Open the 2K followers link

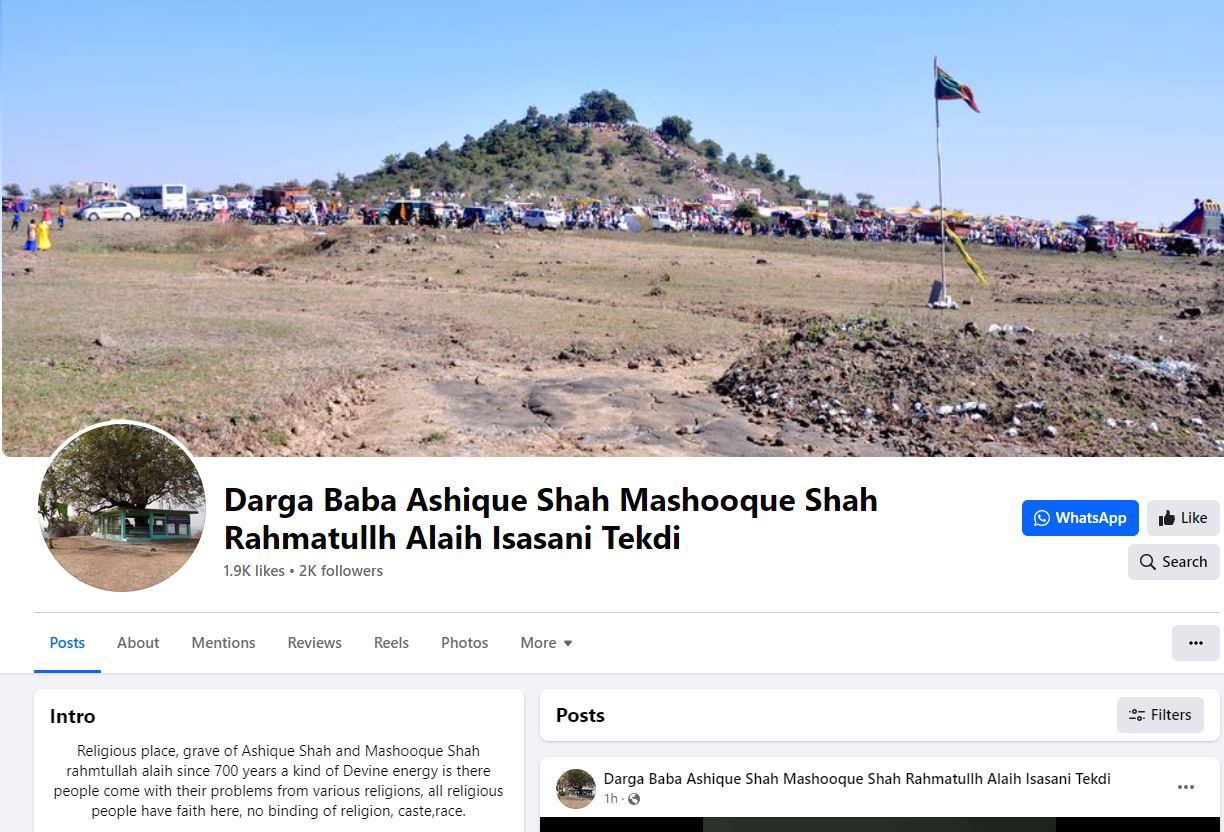[341, 571]
